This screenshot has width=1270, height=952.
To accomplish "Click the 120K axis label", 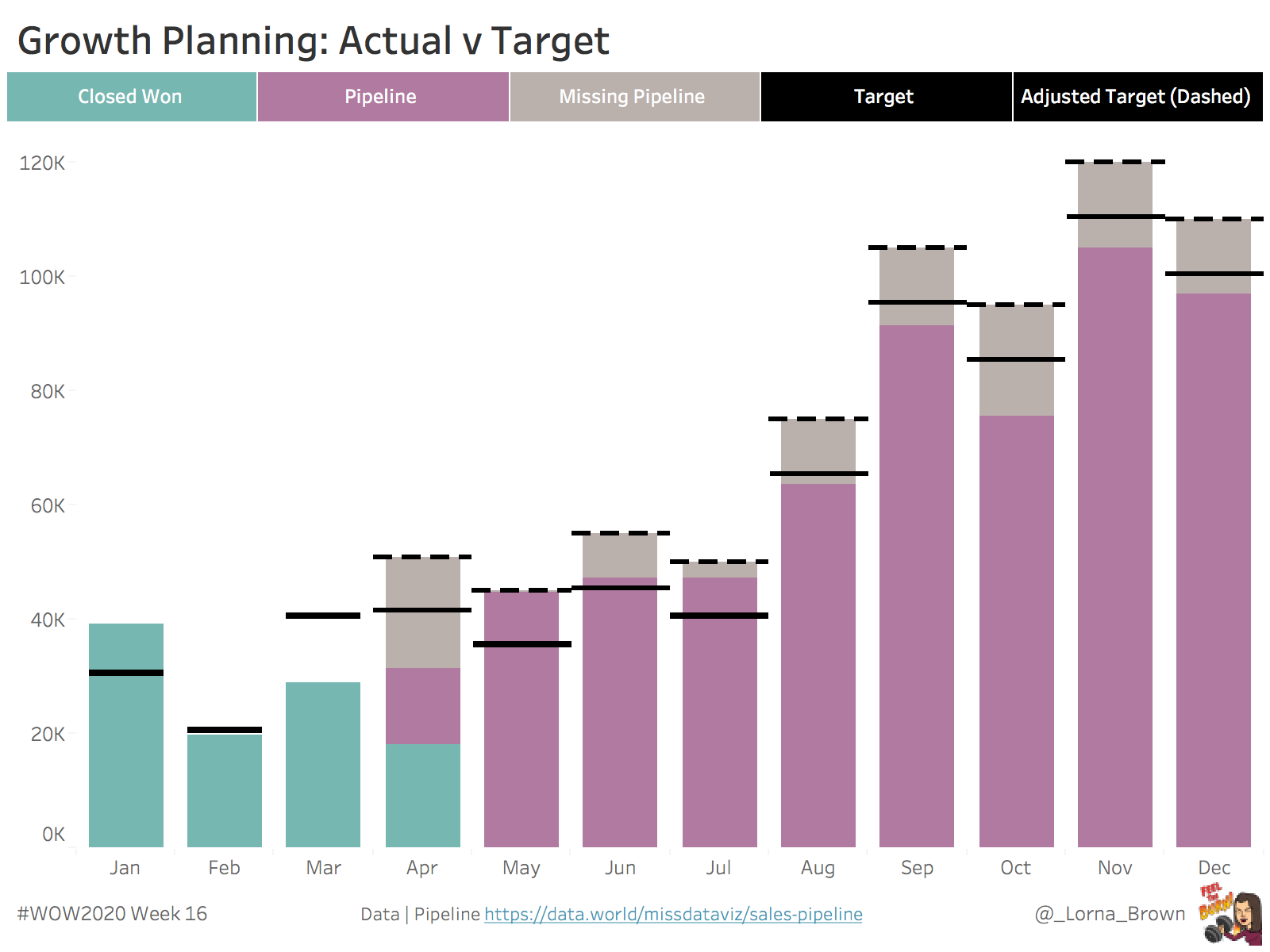I will [42, 163].
